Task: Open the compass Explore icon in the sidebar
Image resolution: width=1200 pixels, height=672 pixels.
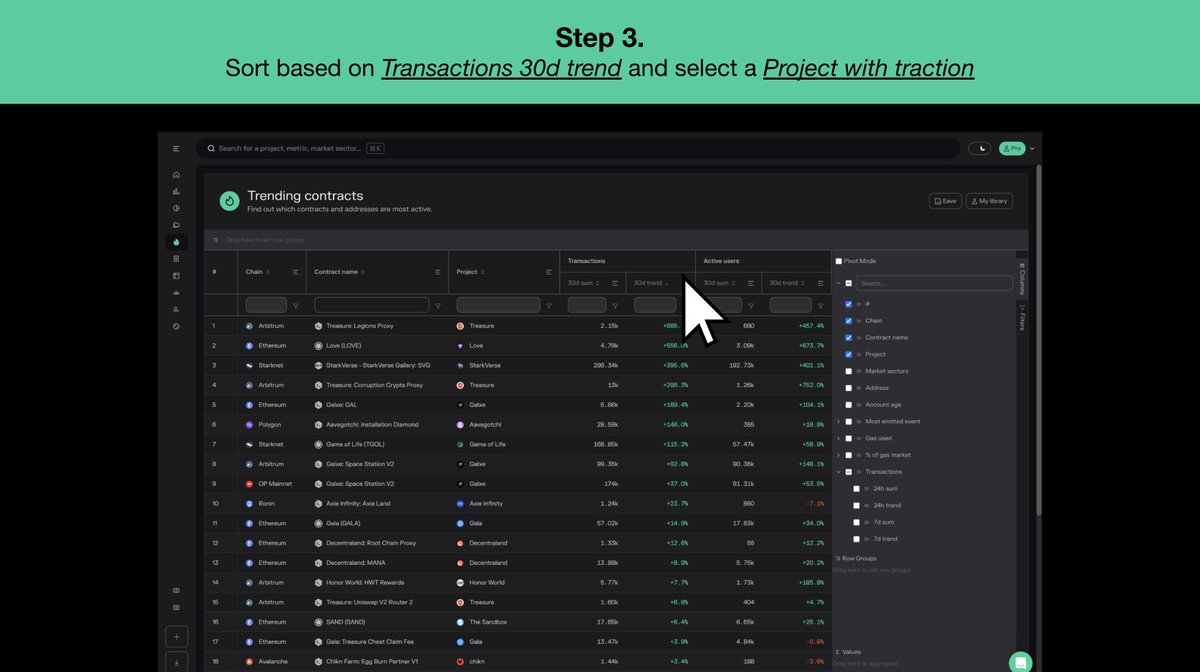Action: pyautogui.click(x=176, y=326)
